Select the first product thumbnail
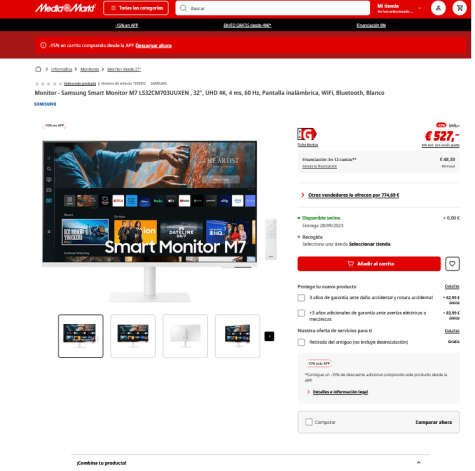 pos(81,336)
